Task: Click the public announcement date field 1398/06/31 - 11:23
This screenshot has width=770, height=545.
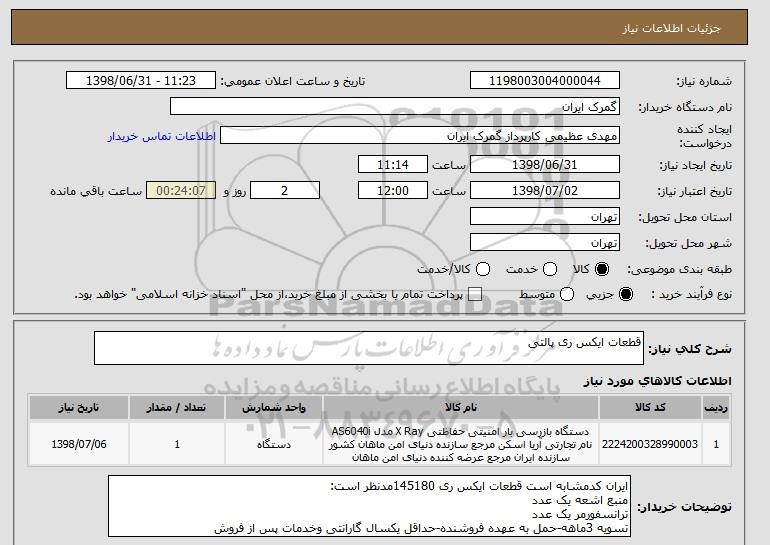Action: [x=141, y=81]
